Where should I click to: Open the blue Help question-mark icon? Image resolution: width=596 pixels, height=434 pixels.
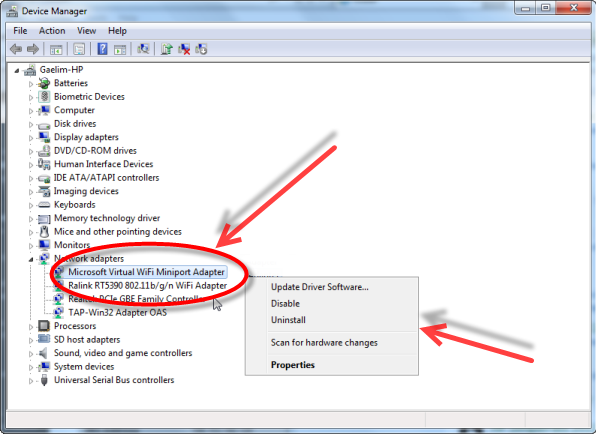[102, 49]
